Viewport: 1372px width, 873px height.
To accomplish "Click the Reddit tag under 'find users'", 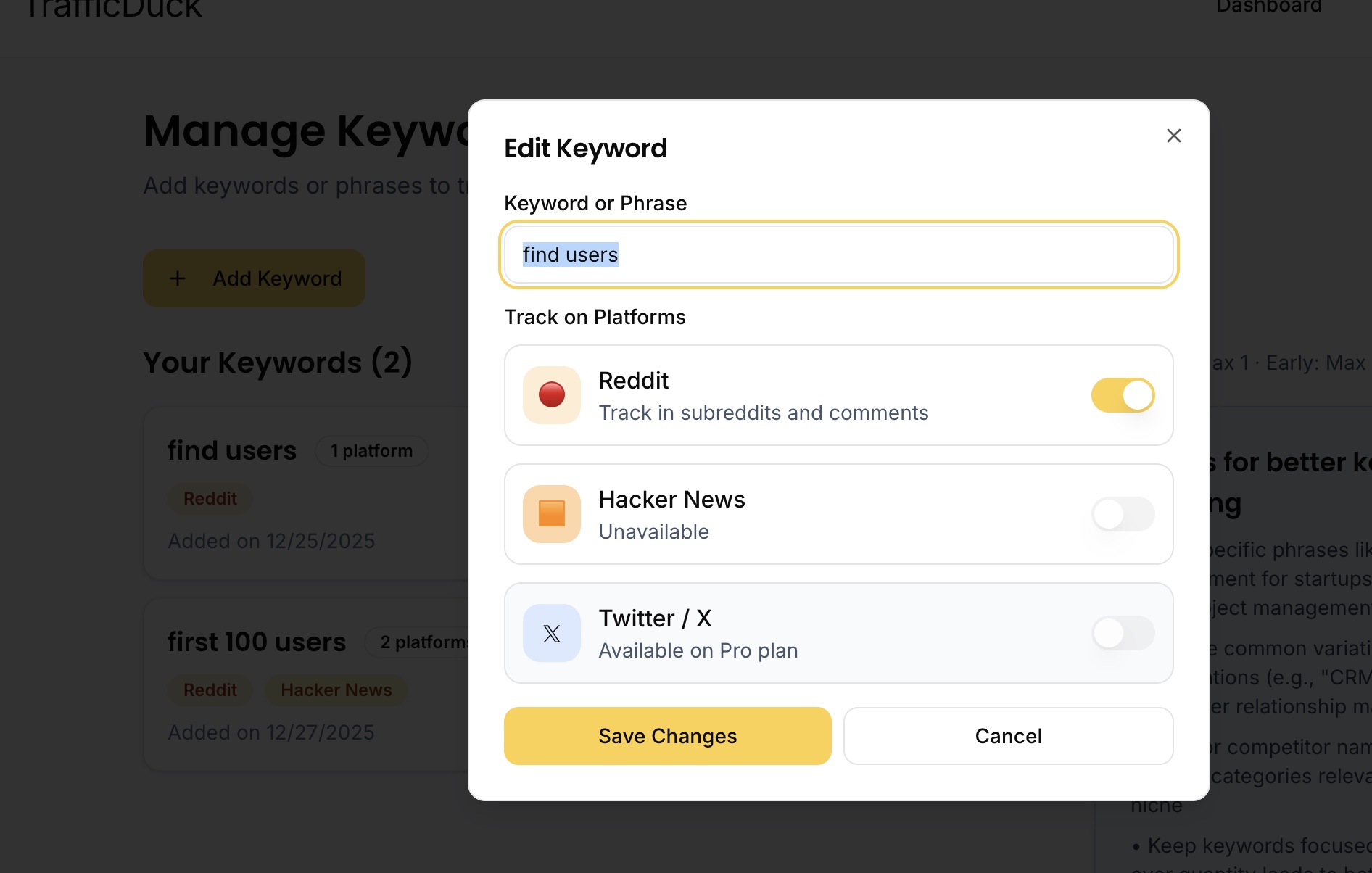I will [210, 499].
